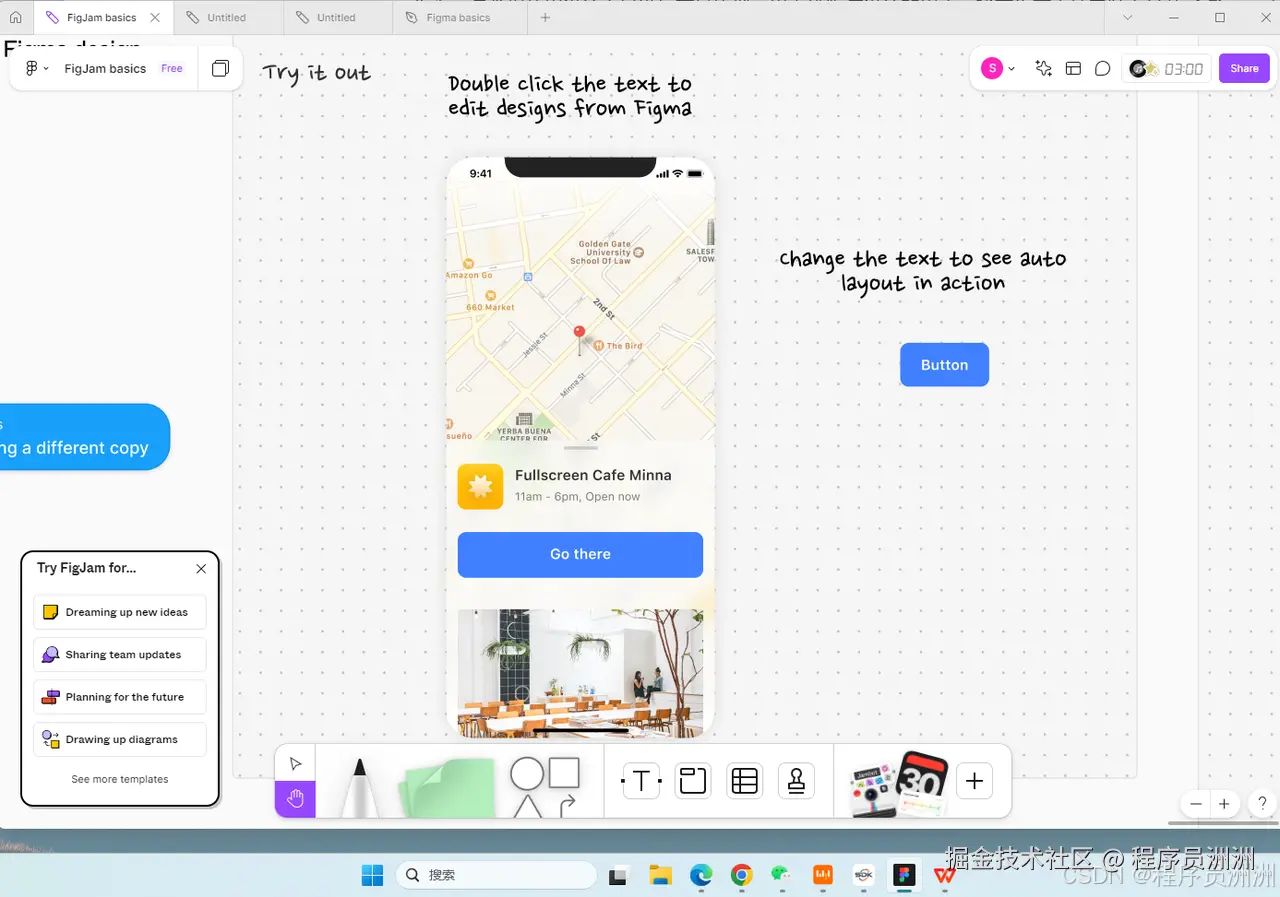Select the Section tool
The width and height of the screenshot is (1280, 897).
[693, 781]
